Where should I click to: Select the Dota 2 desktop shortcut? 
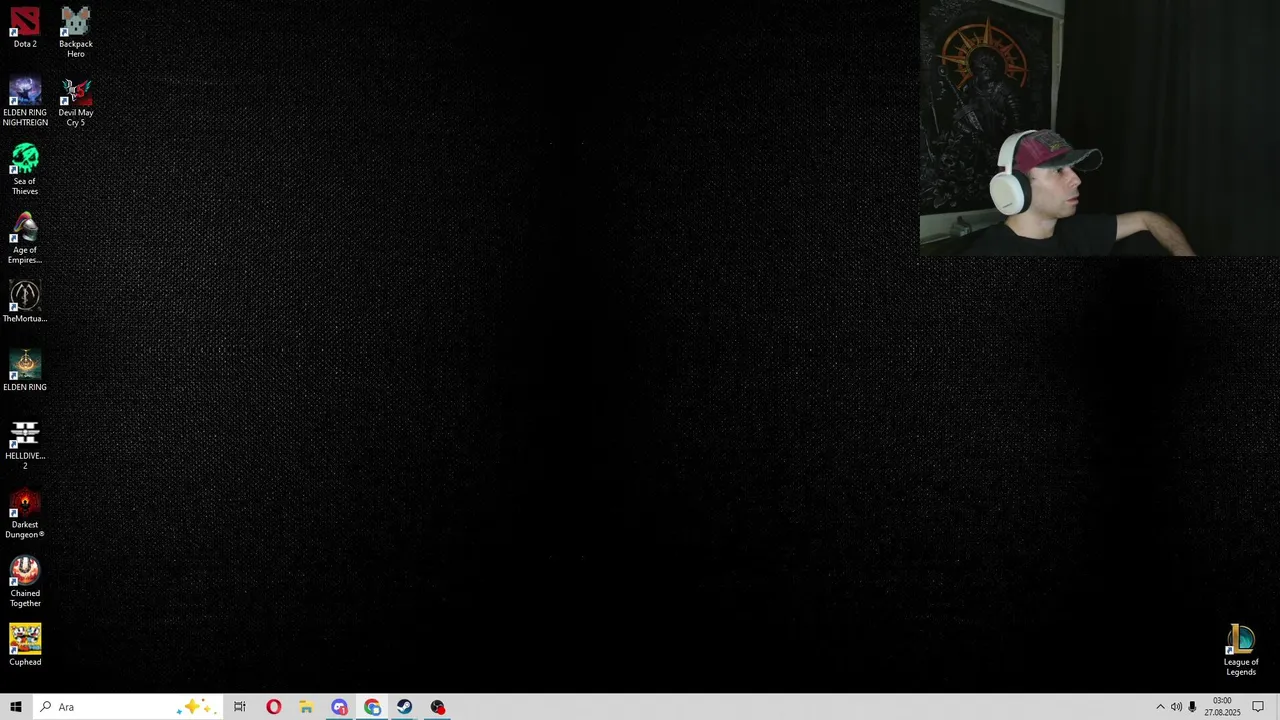click(25, 28)
